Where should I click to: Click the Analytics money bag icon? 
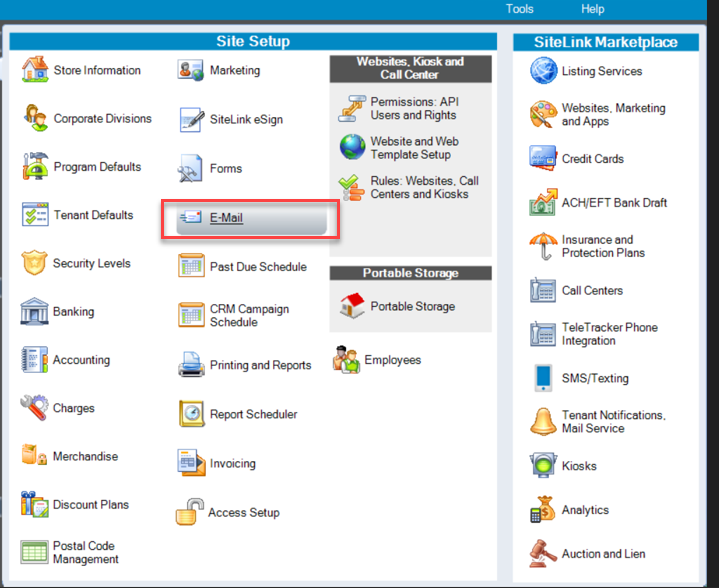coord(543,510)
